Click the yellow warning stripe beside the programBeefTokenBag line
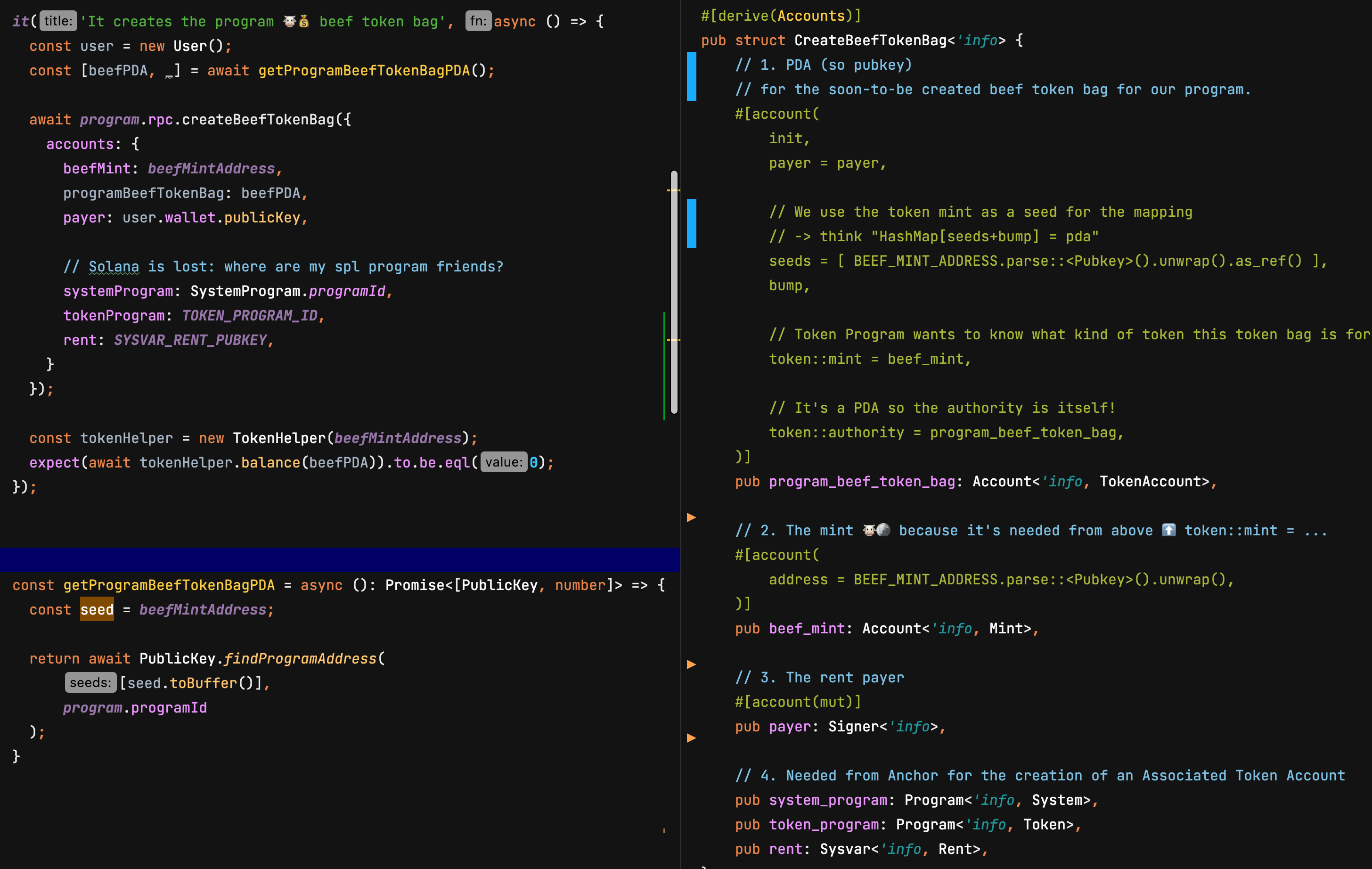 [673, 190]
